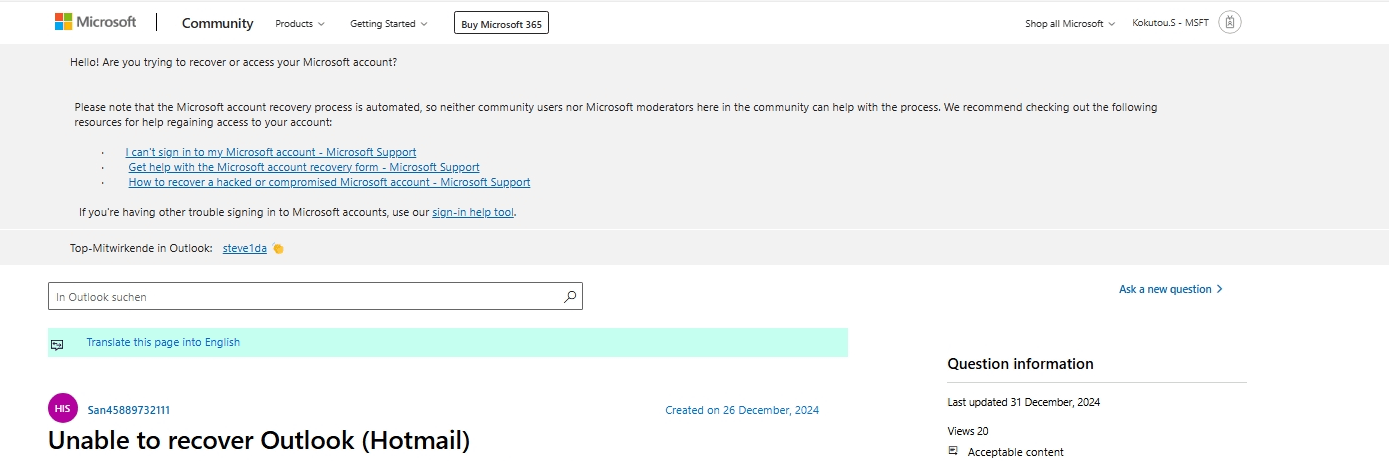Click the search magnifier icon

click(570, 296)
